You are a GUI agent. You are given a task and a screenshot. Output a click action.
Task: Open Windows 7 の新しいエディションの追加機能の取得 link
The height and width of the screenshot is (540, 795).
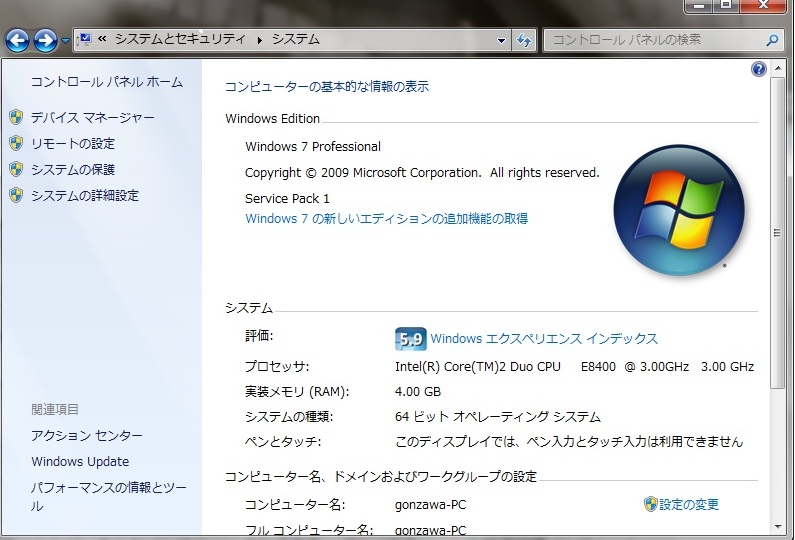point(386,219)
